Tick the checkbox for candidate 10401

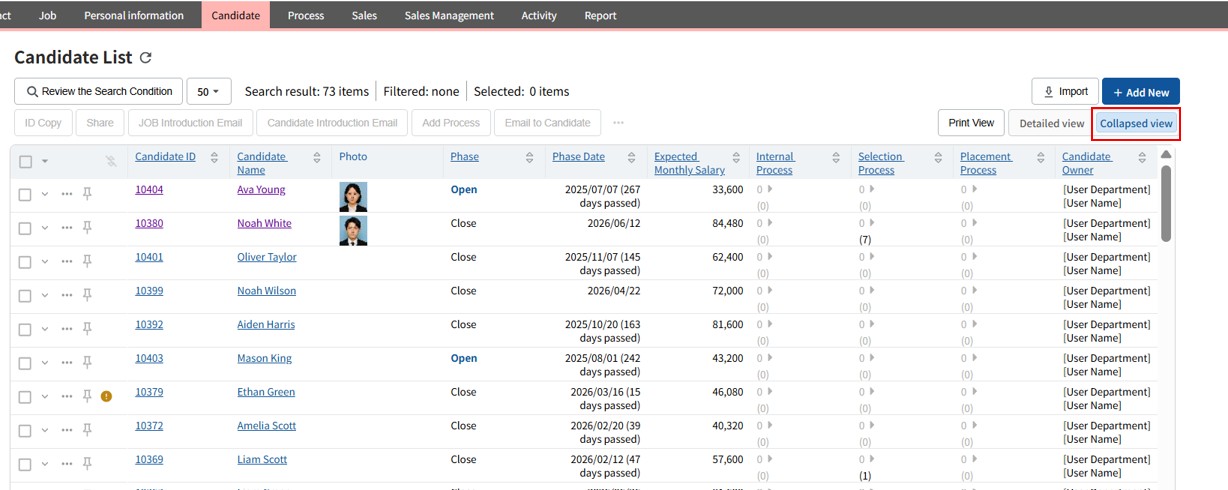coord(26,262)
